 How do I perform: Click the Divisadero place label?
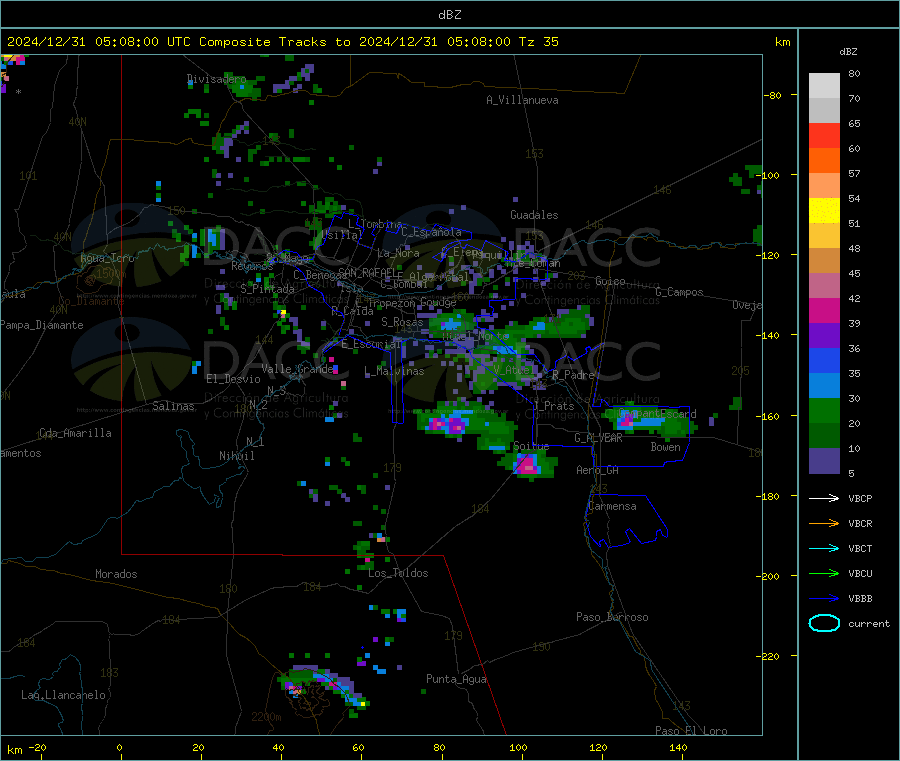[217, 79]
